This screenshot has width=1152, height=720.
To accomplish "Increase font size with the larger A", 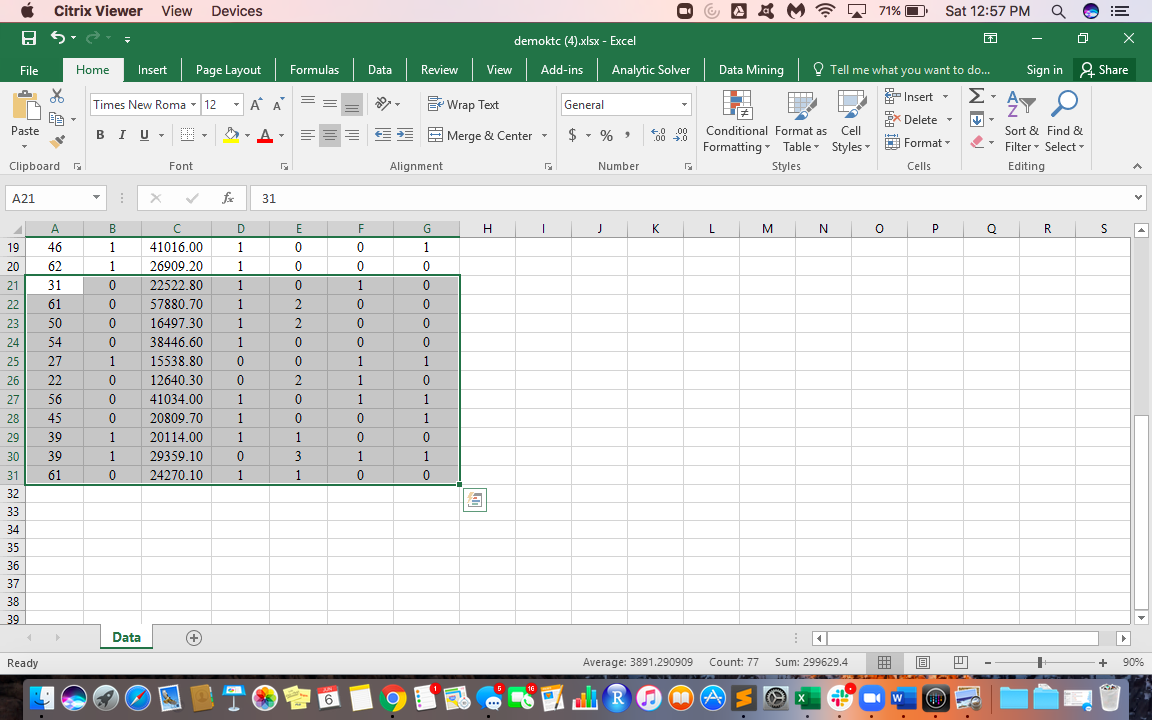I will click(256, 104).
